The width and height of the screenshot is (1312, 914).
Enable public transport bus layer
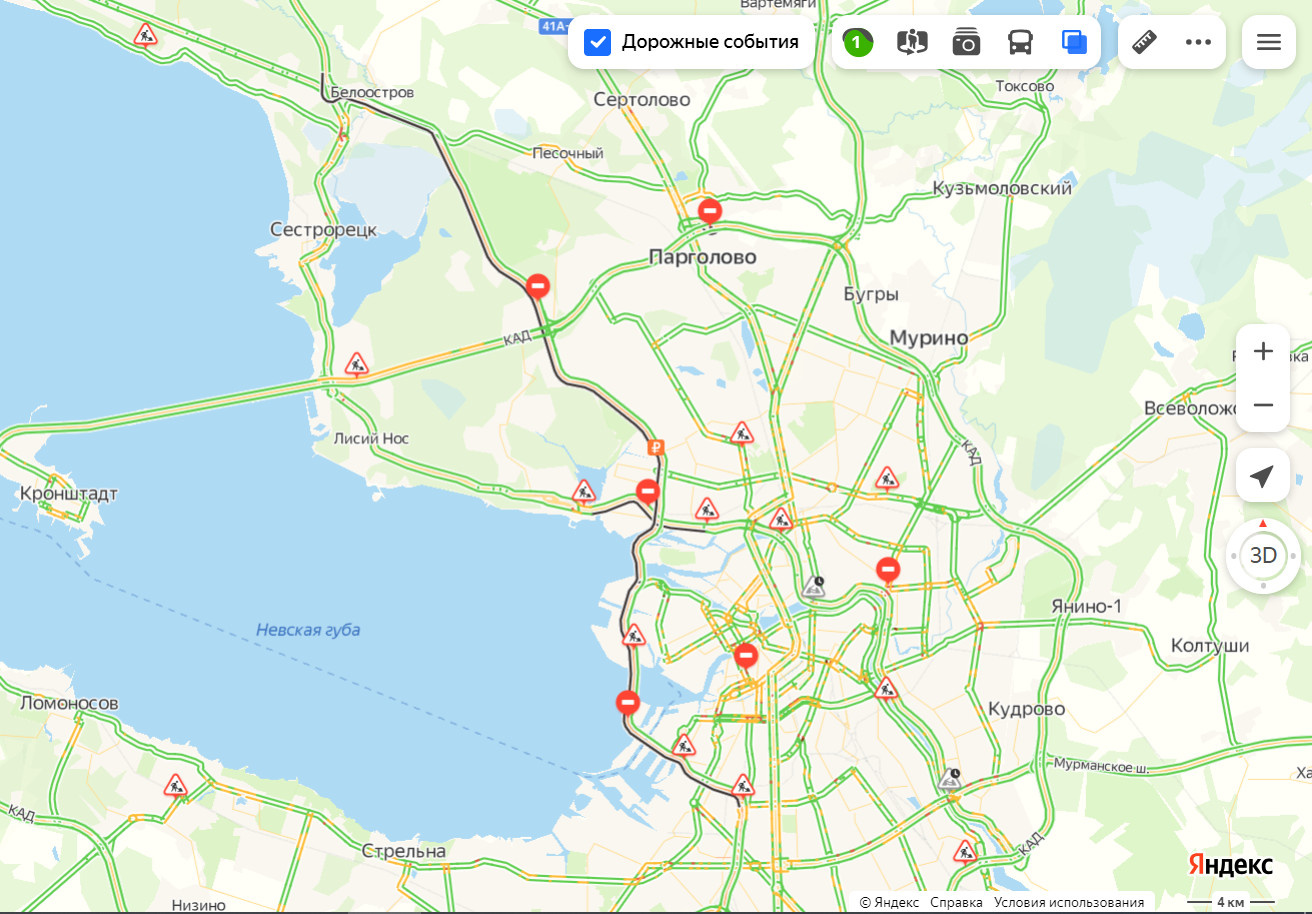(x=1020, y=42)
